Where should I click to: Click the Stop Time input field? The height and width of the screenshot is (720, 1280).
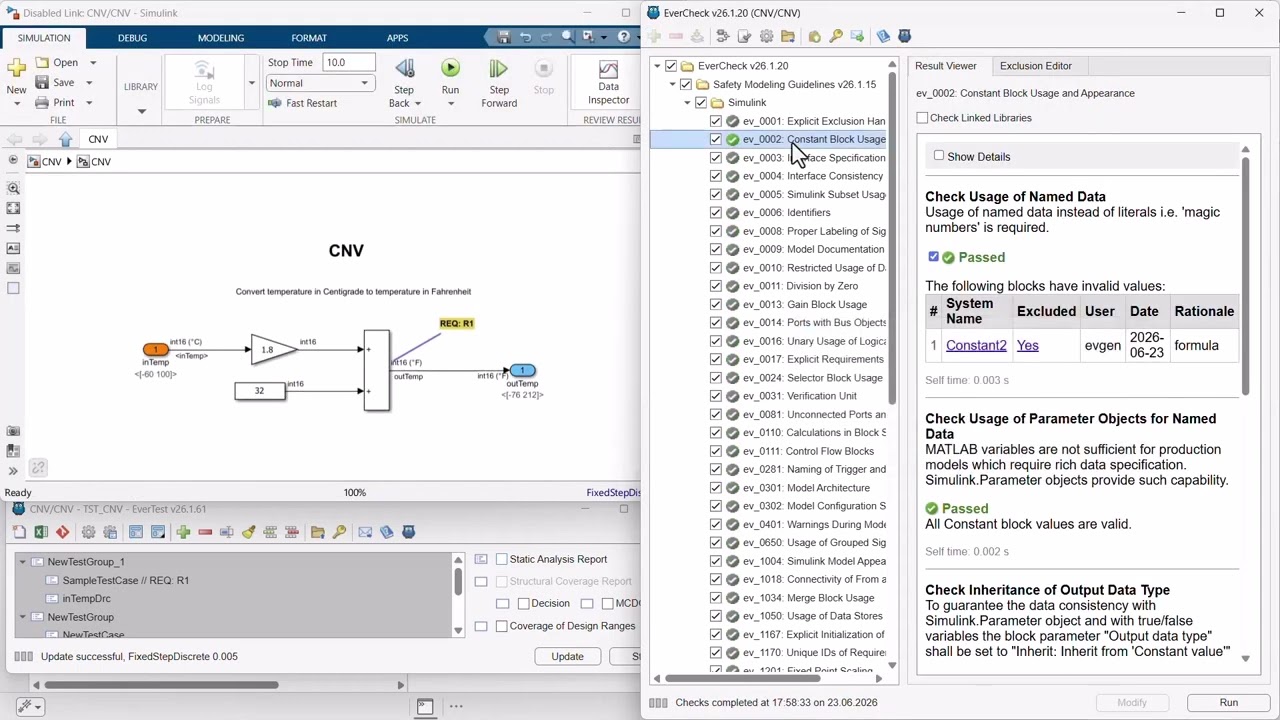348,62
